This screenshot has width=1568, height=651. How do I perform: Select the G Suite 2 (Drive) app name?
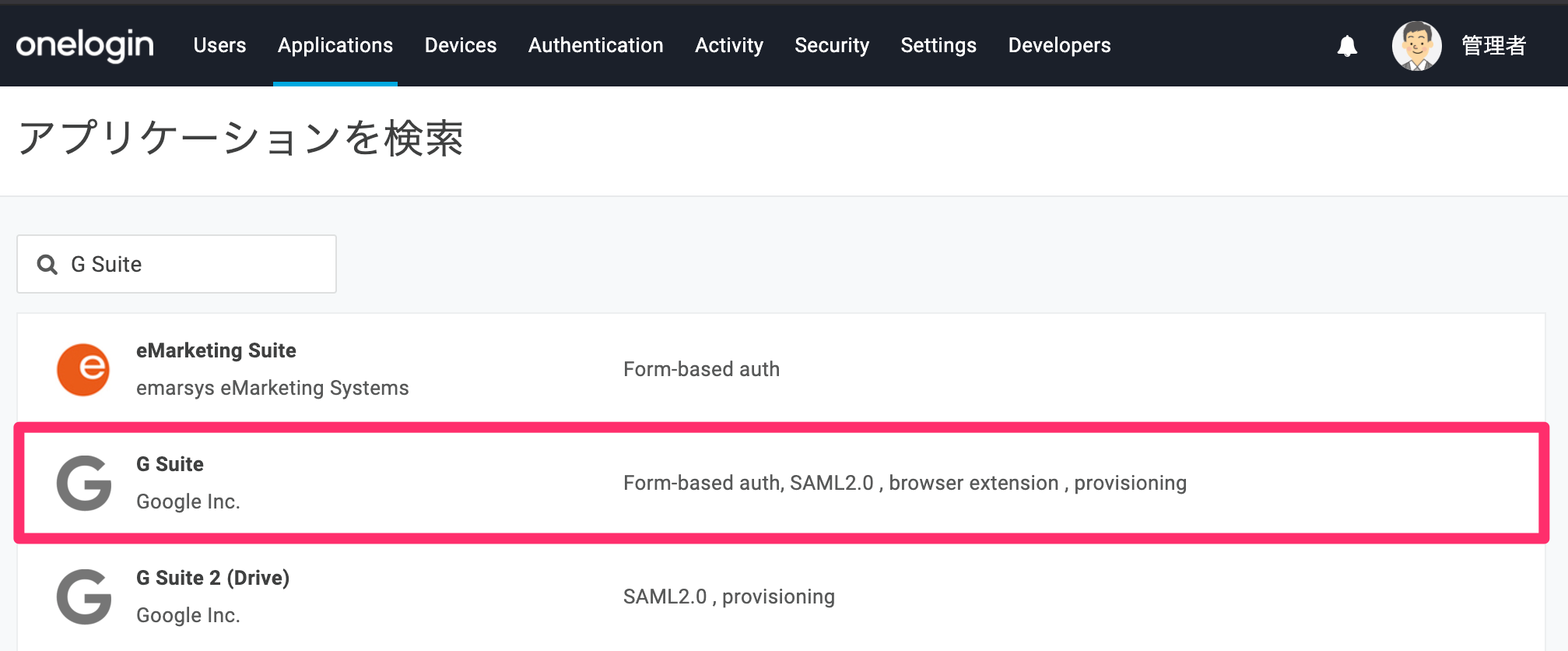212,578
